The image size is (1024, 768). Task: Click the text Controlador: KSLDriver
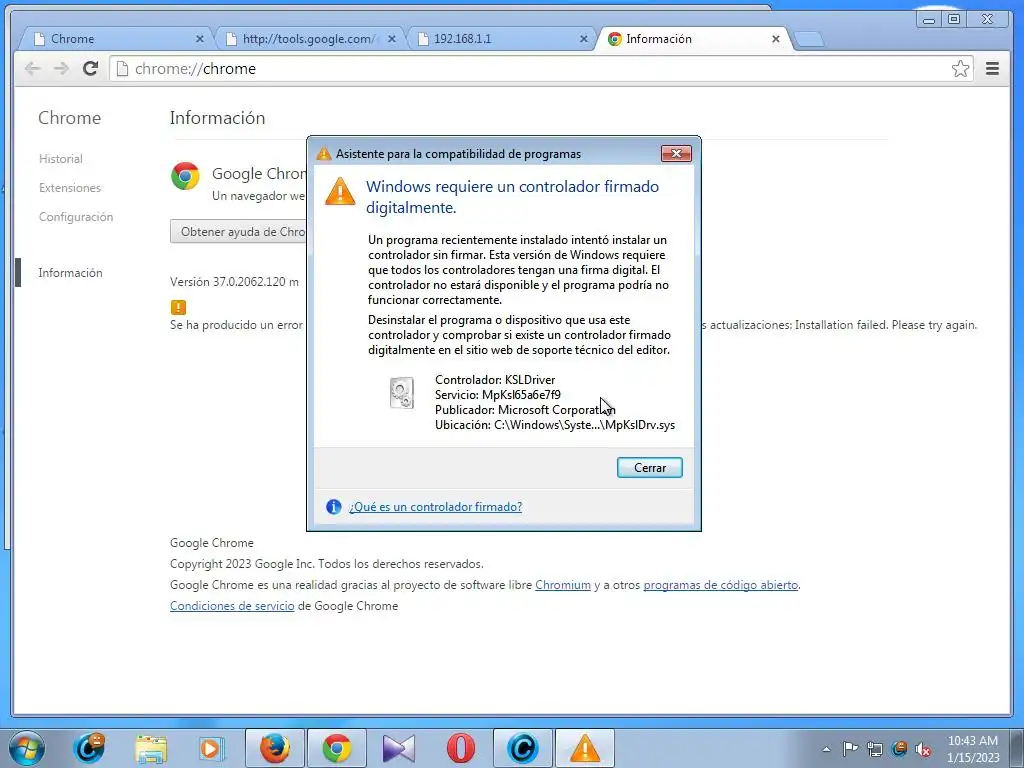[x=495, y=380]
